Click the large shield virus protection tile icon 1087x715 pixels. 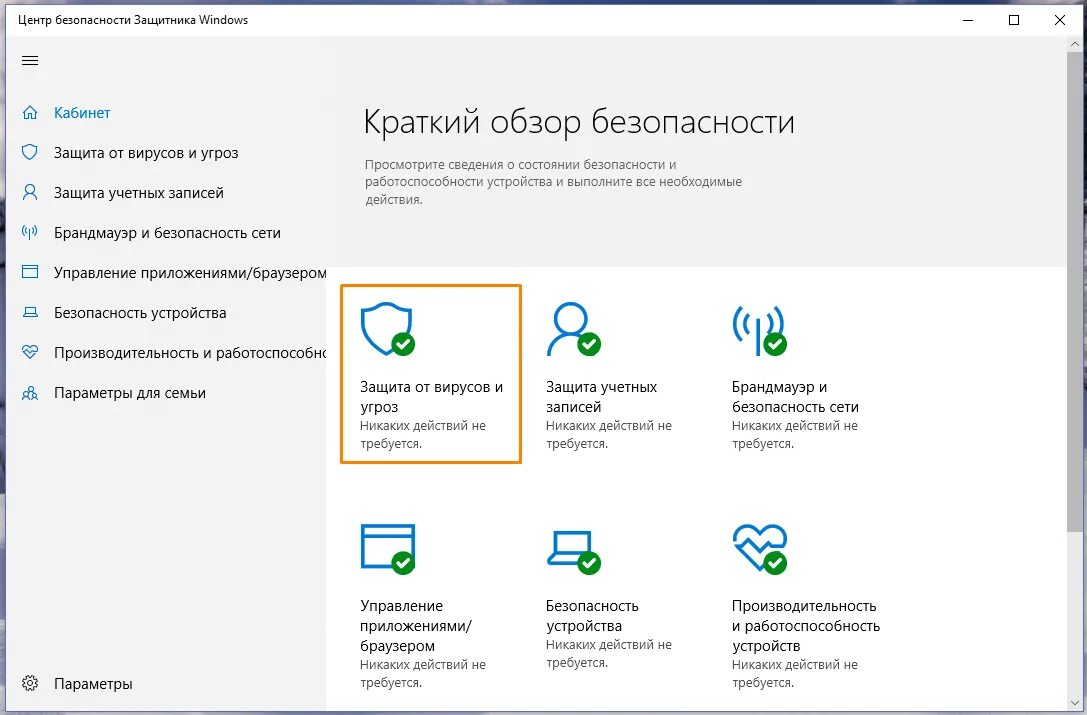coord(388,329)
